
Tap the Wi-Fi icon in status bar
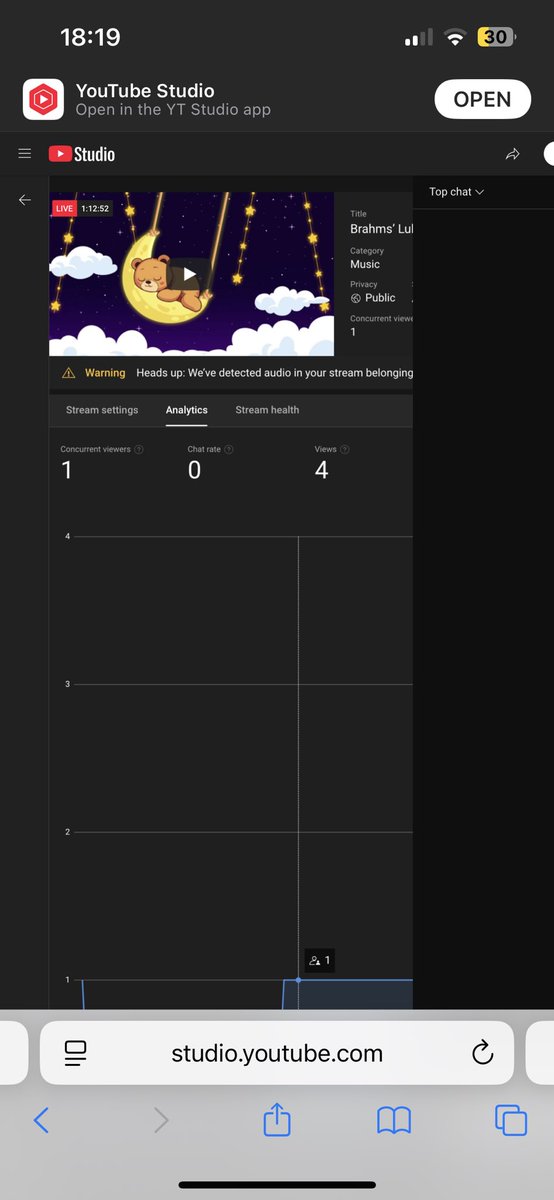click(x=456, y=38)
